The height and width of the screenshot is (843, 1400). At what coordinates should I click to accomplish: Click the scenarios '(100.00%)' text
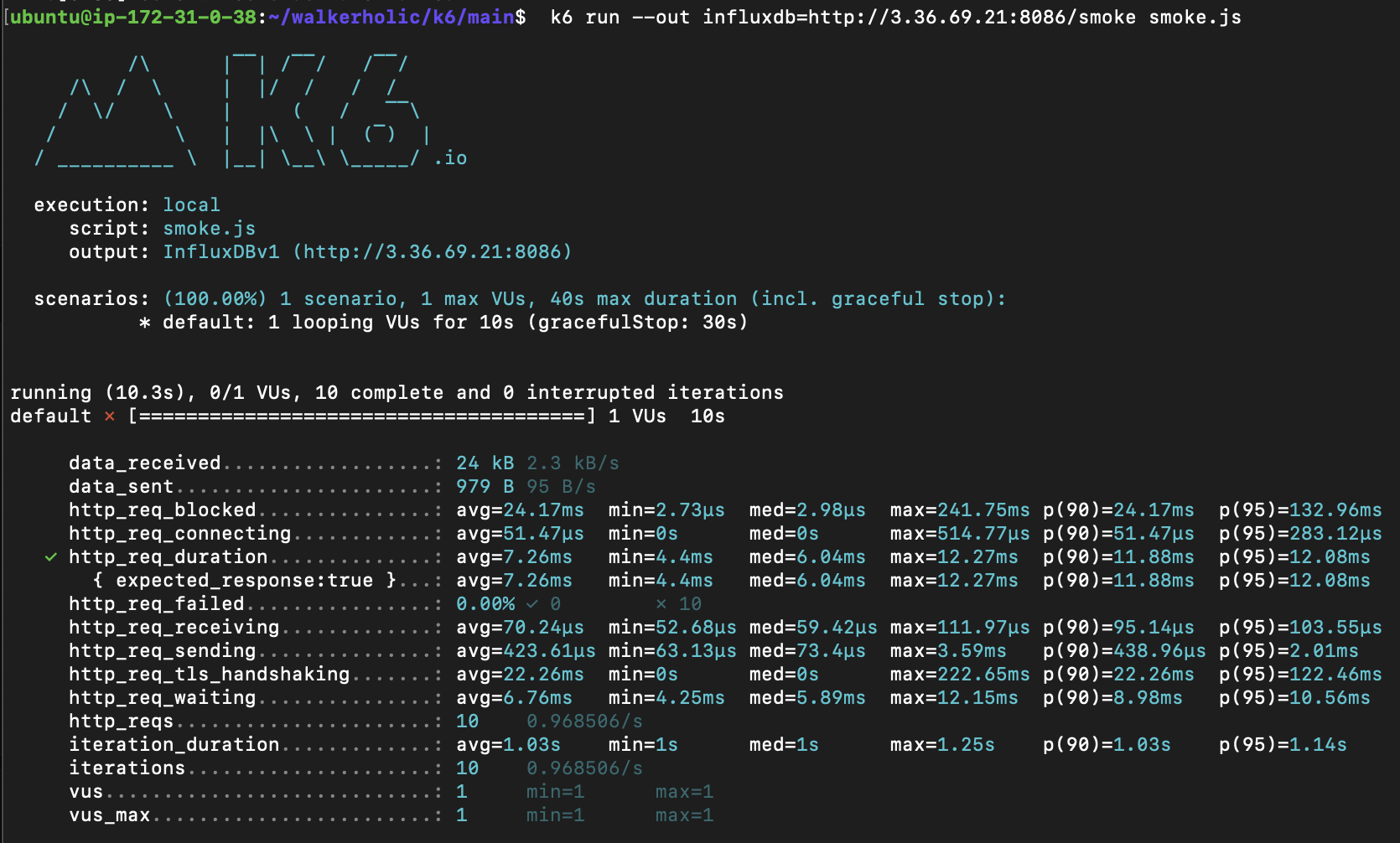click(215, 299)
